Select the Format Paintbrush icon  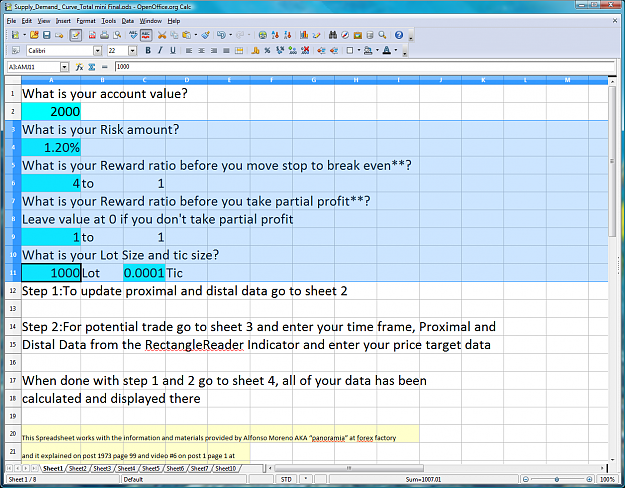(x=206, y=35)
